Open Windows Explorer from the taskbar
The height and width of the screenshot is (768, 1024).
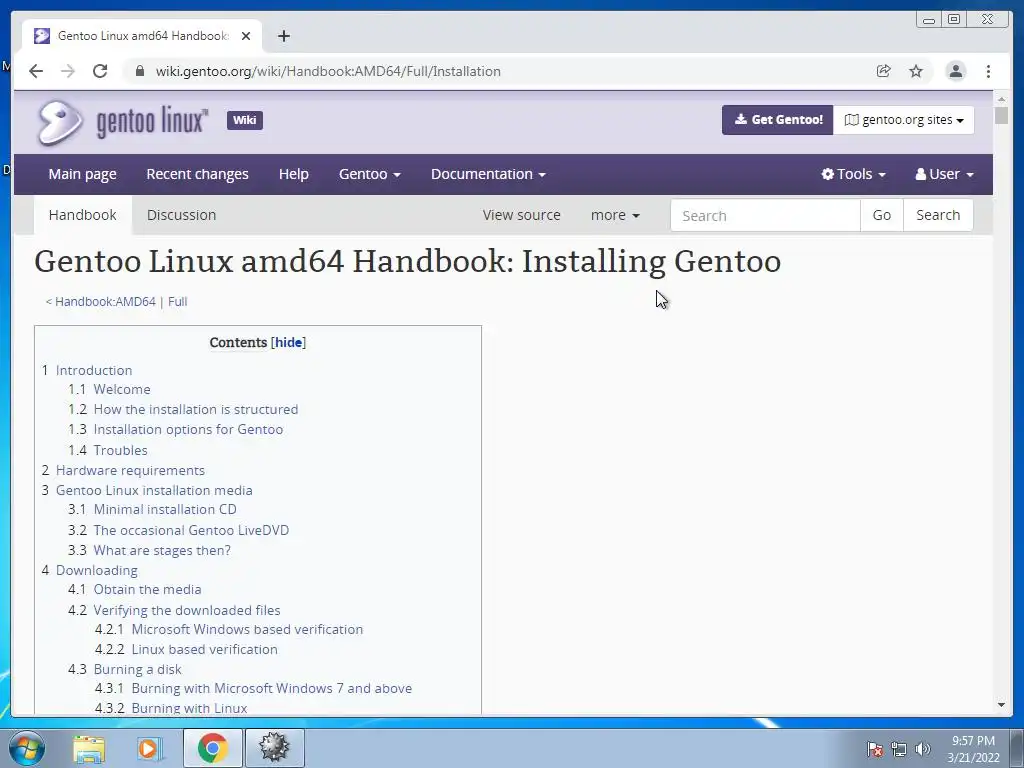pyautogui.click(x=89, y=748)
